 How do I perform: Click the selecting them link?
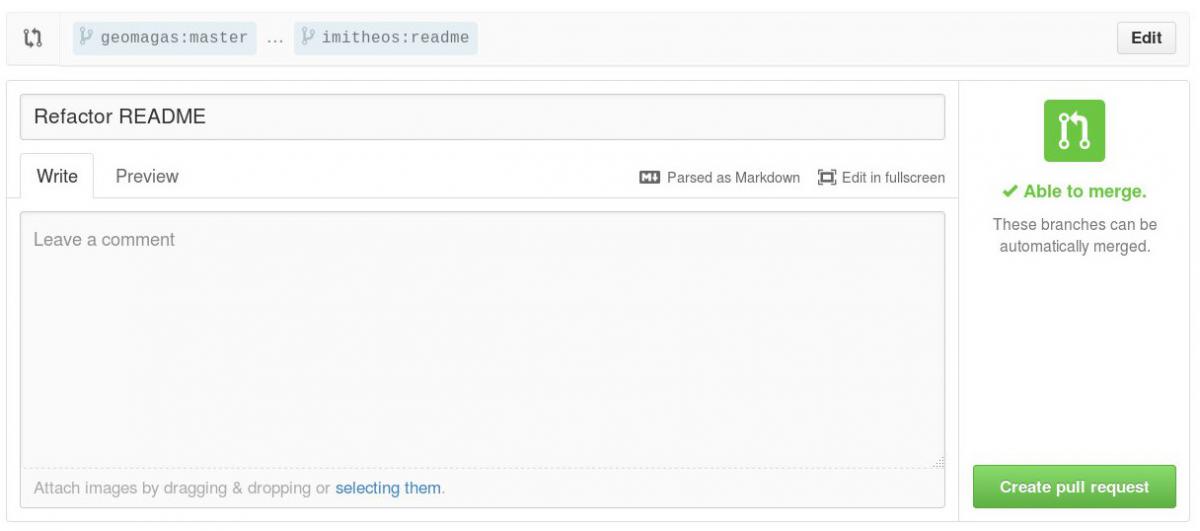(x=388, y=488)
